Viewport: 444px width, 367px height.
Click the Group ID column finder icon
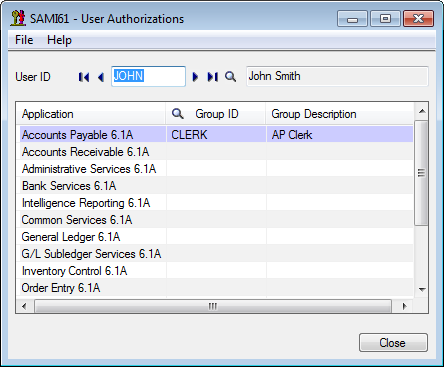[x=177, y=114]
